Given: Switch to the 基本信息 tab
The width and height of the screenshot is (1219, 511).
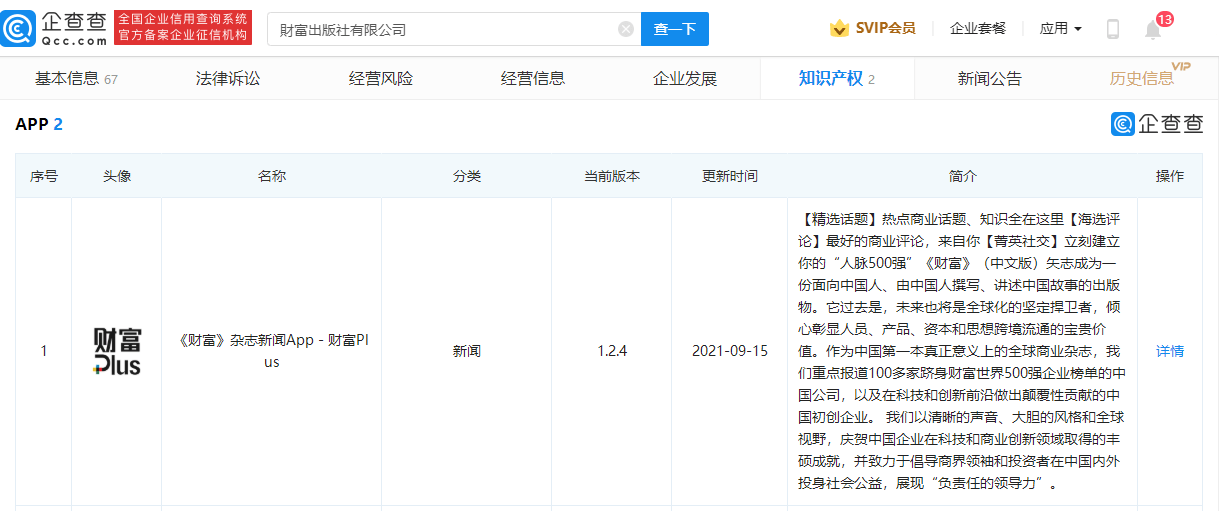Looking at the screenshot, I should pos(76,79).
